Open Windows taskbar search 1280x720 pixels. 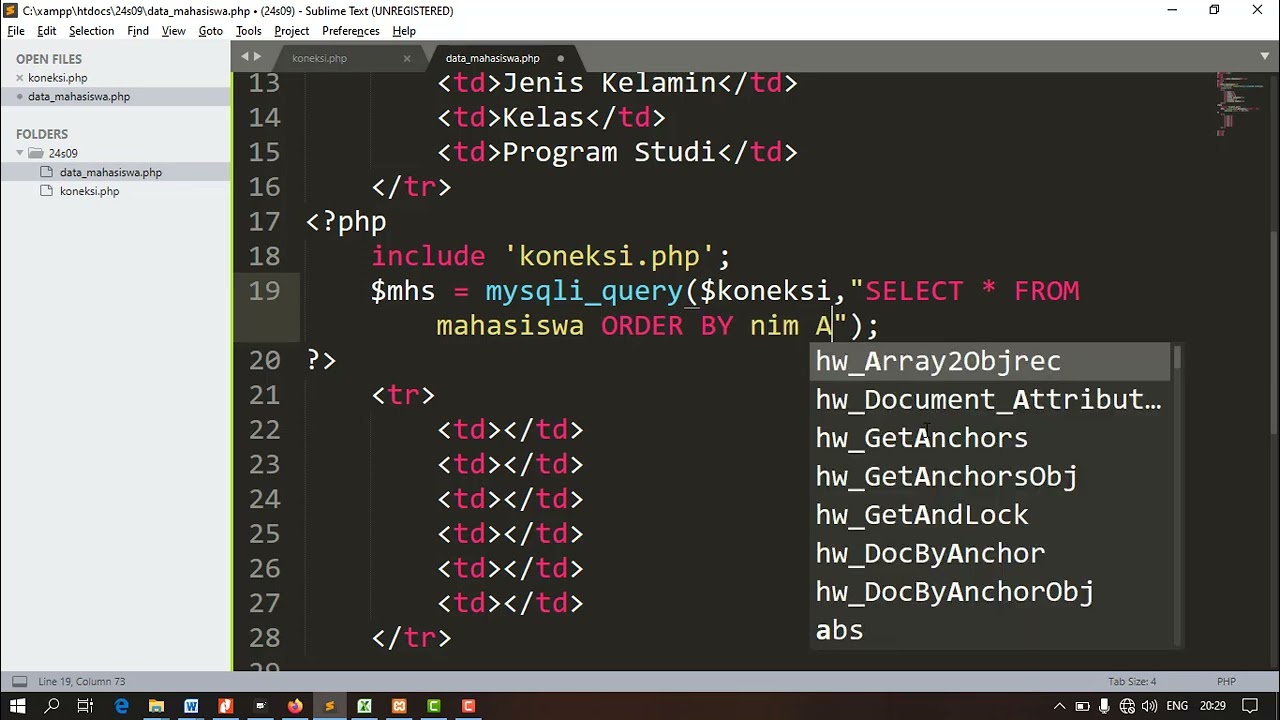(52, 706)
